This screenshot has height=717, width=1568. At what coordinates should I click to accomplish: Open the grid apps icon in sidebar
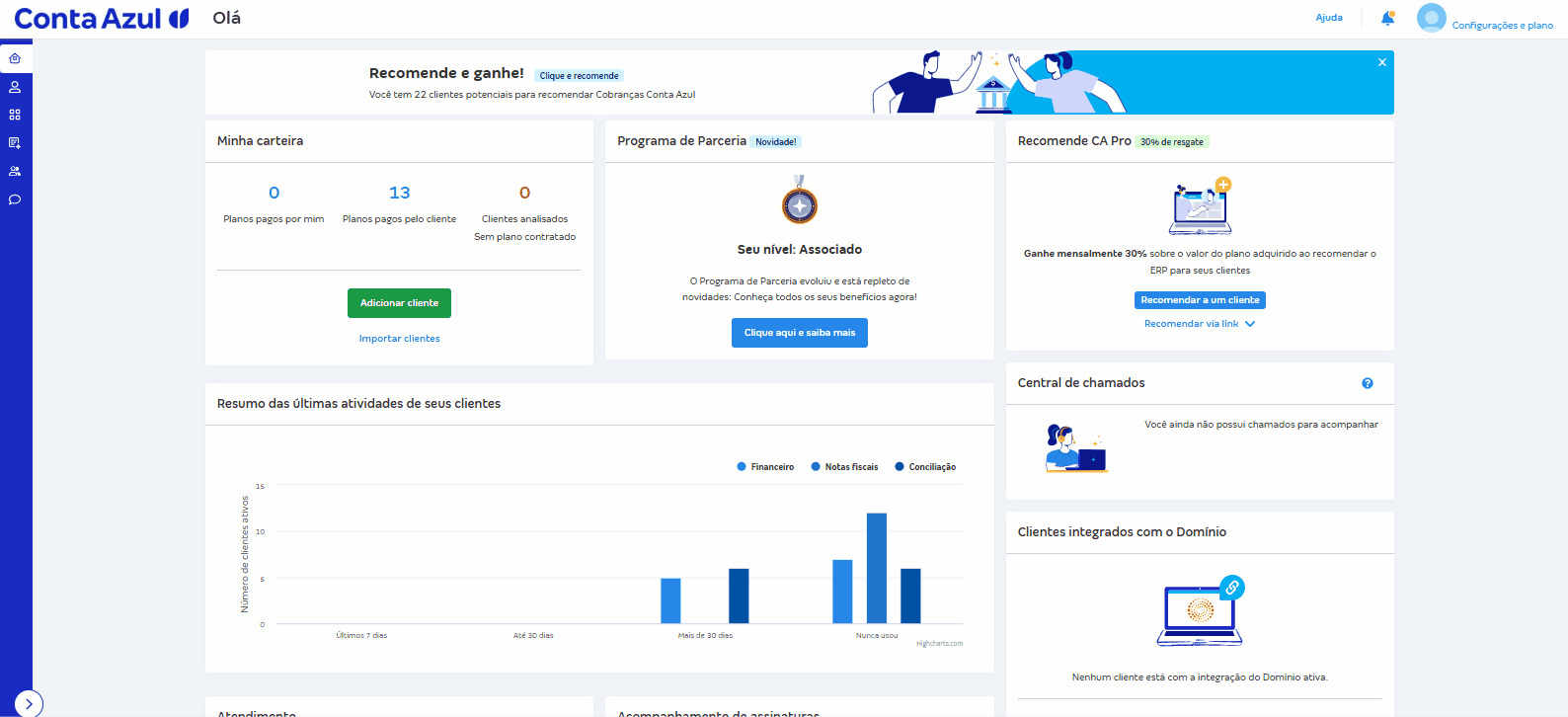15,115
